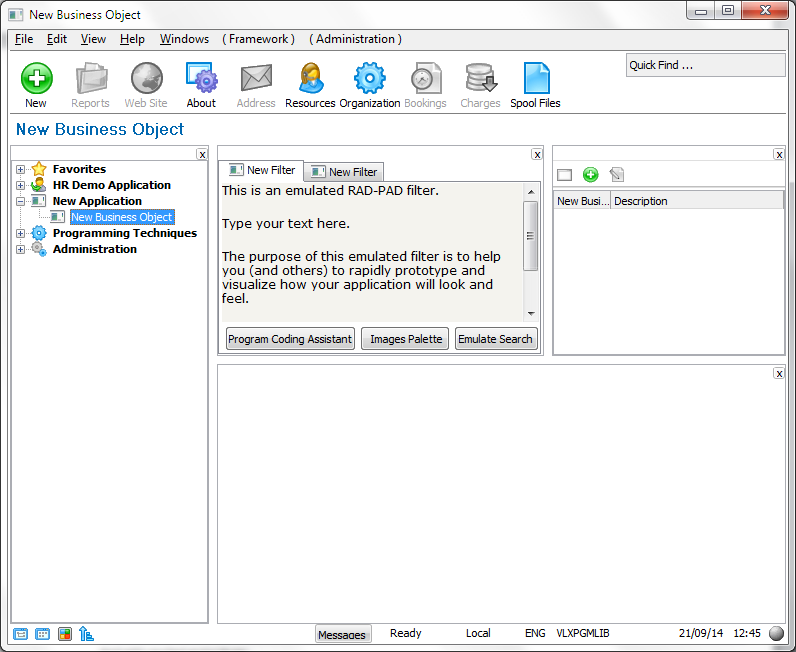Click the HR Demo Application tree icon
The image size is (796, 652).
pos(39,185)
